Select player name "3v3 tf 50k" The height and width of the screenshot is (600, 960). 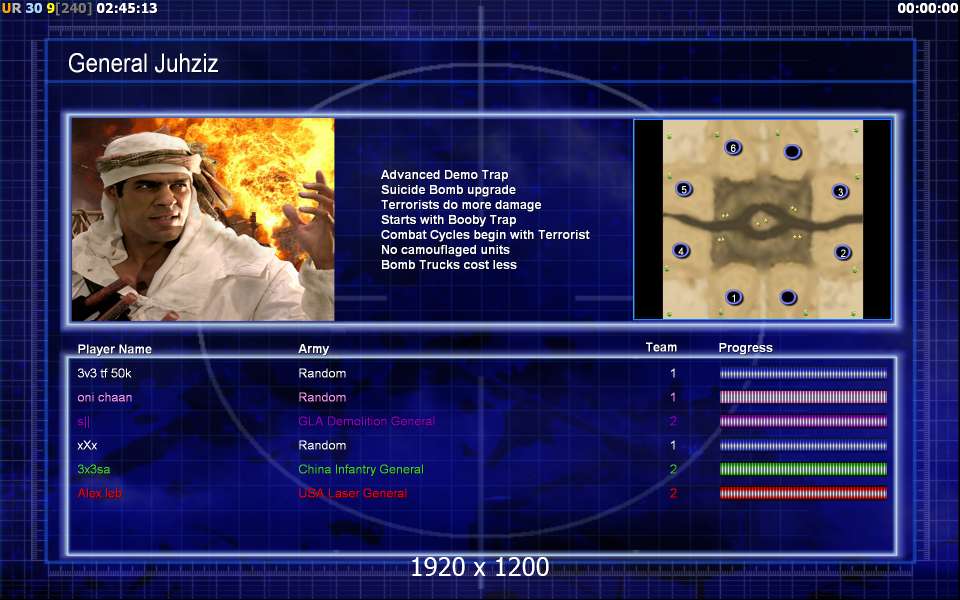[x=104, y=373]
